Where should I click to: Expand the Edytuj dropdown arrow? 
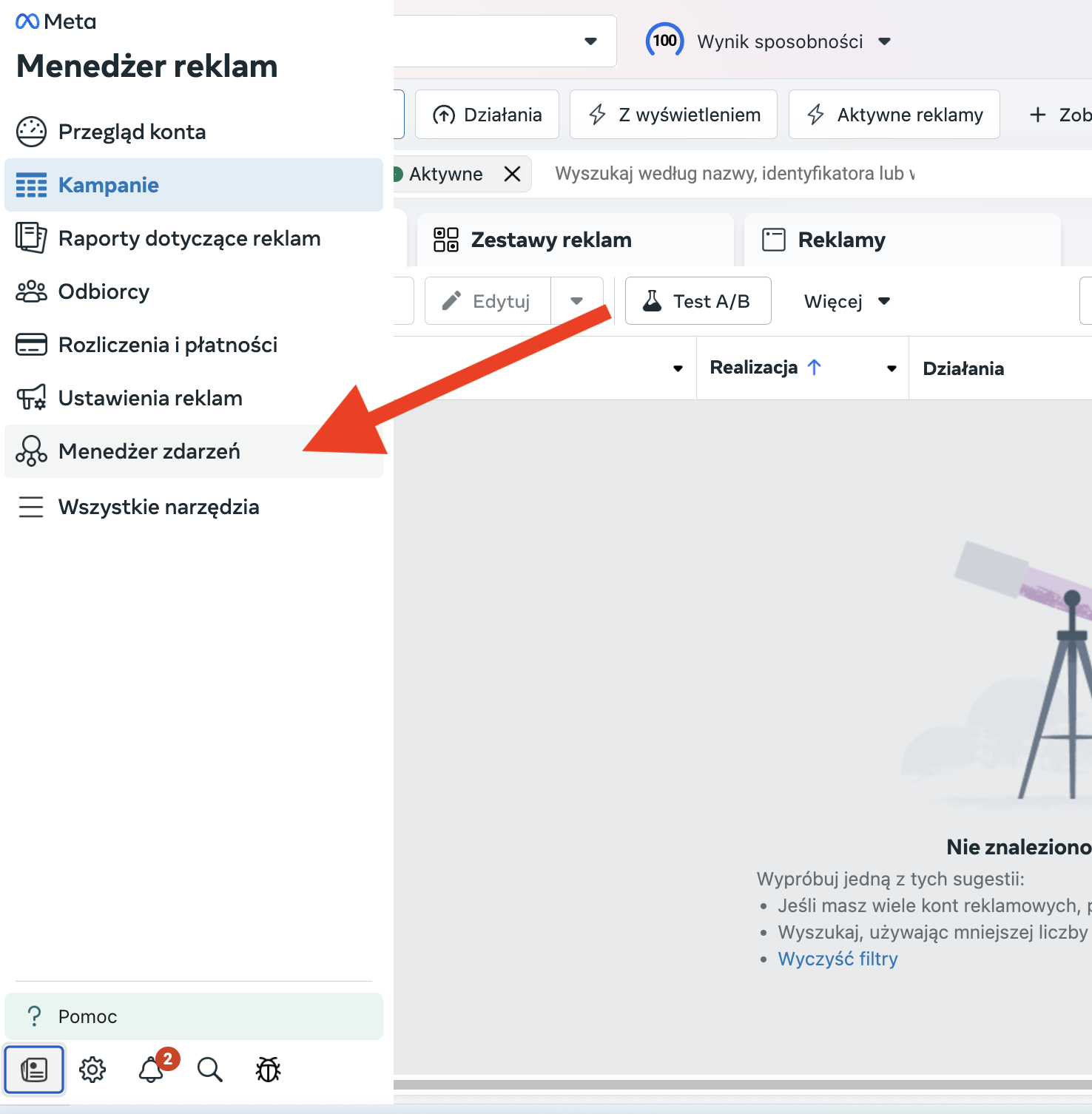click(577, 301)
